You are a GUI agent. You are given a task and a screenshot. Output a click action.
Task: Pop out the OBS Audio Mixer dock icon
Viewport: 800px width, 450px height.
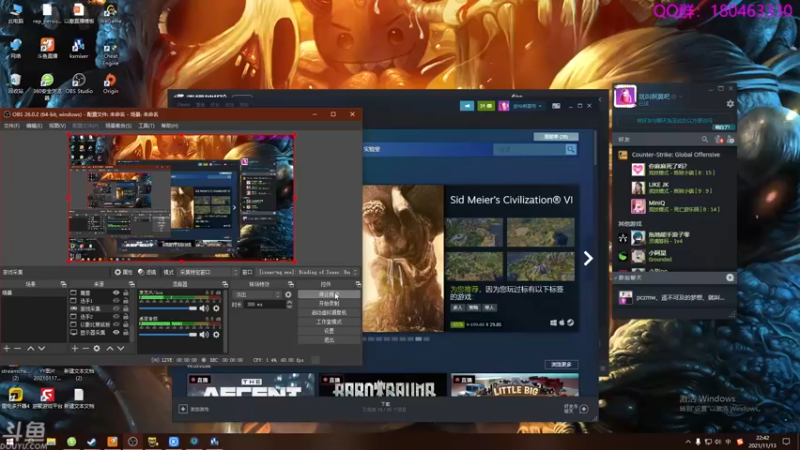[225, 284]
